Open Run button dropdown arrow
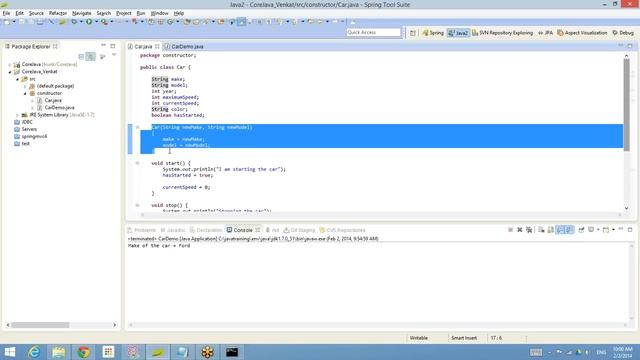 (96, 22)
